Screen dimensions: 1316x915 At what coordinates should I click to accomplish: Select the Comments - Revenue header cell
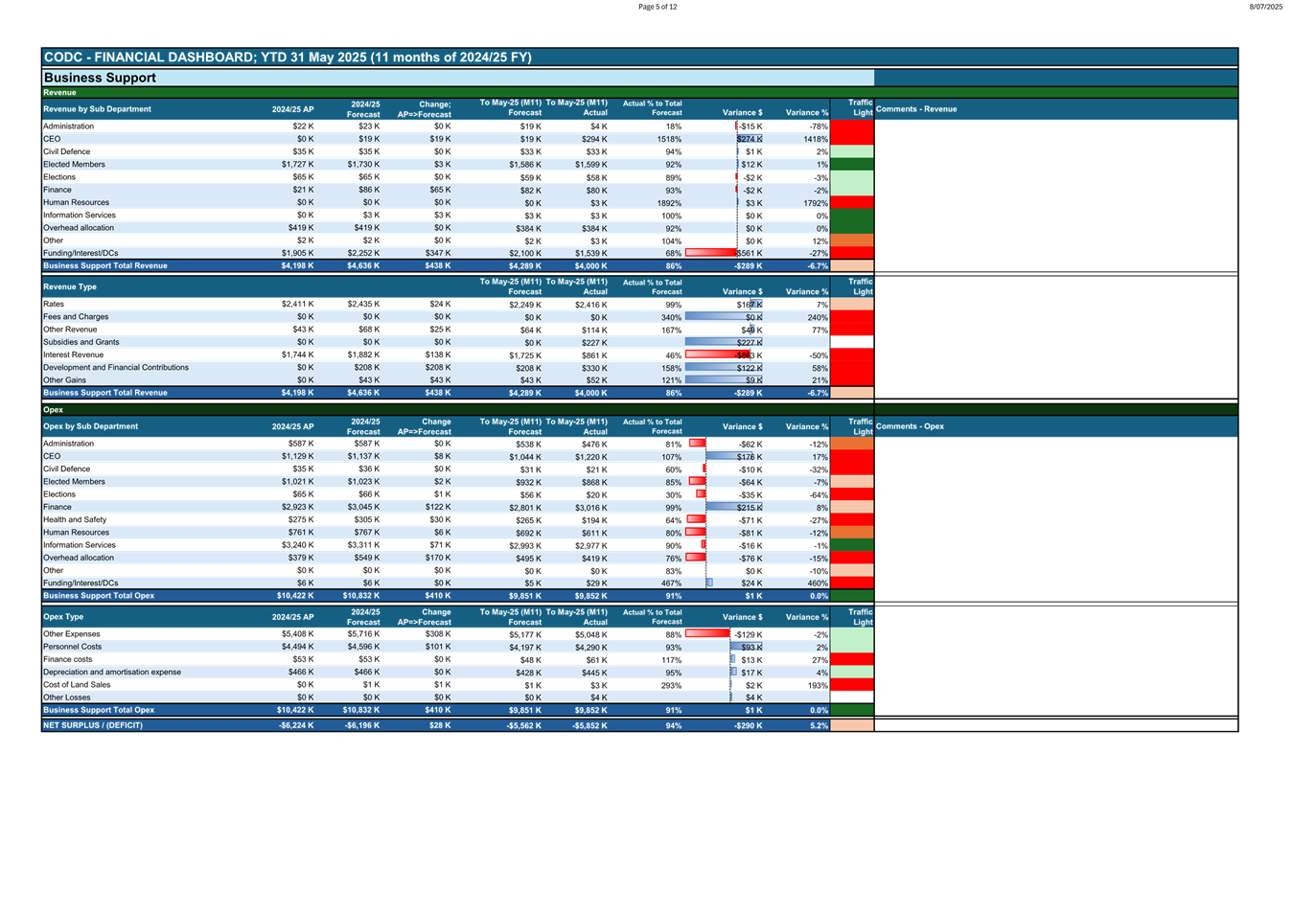click(916, 109)
